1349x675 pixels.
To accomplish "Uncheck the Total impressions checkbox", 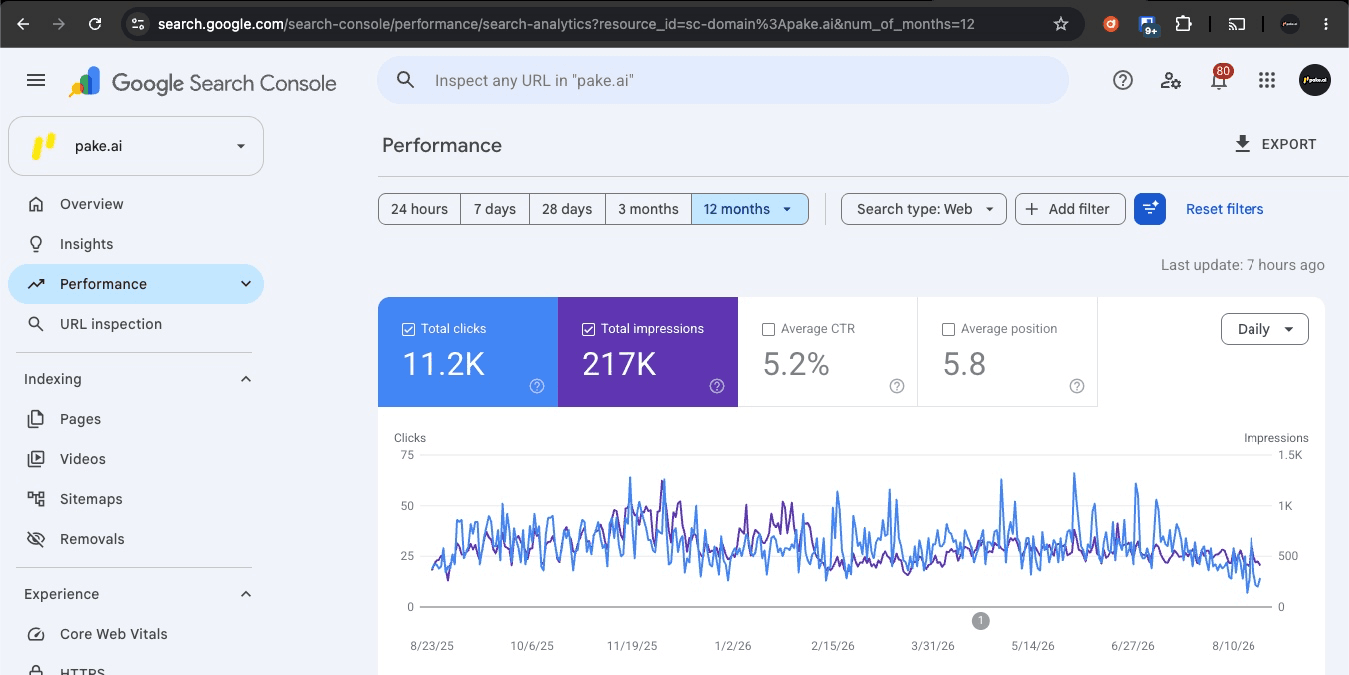I will pyautogui.click(x=588, y=329).
